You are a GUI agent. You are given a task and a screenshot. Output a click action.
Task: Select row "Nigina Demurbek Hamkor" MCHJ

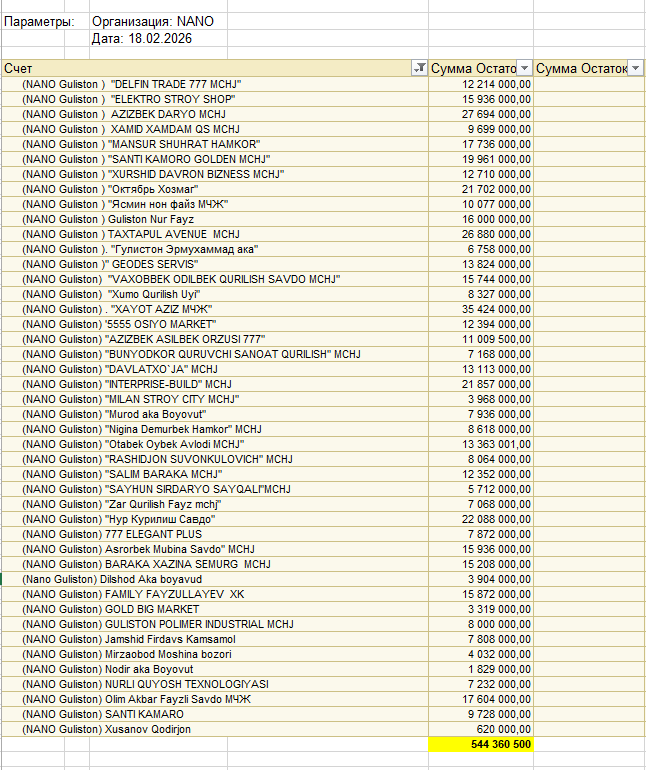[x=215, y=429]
